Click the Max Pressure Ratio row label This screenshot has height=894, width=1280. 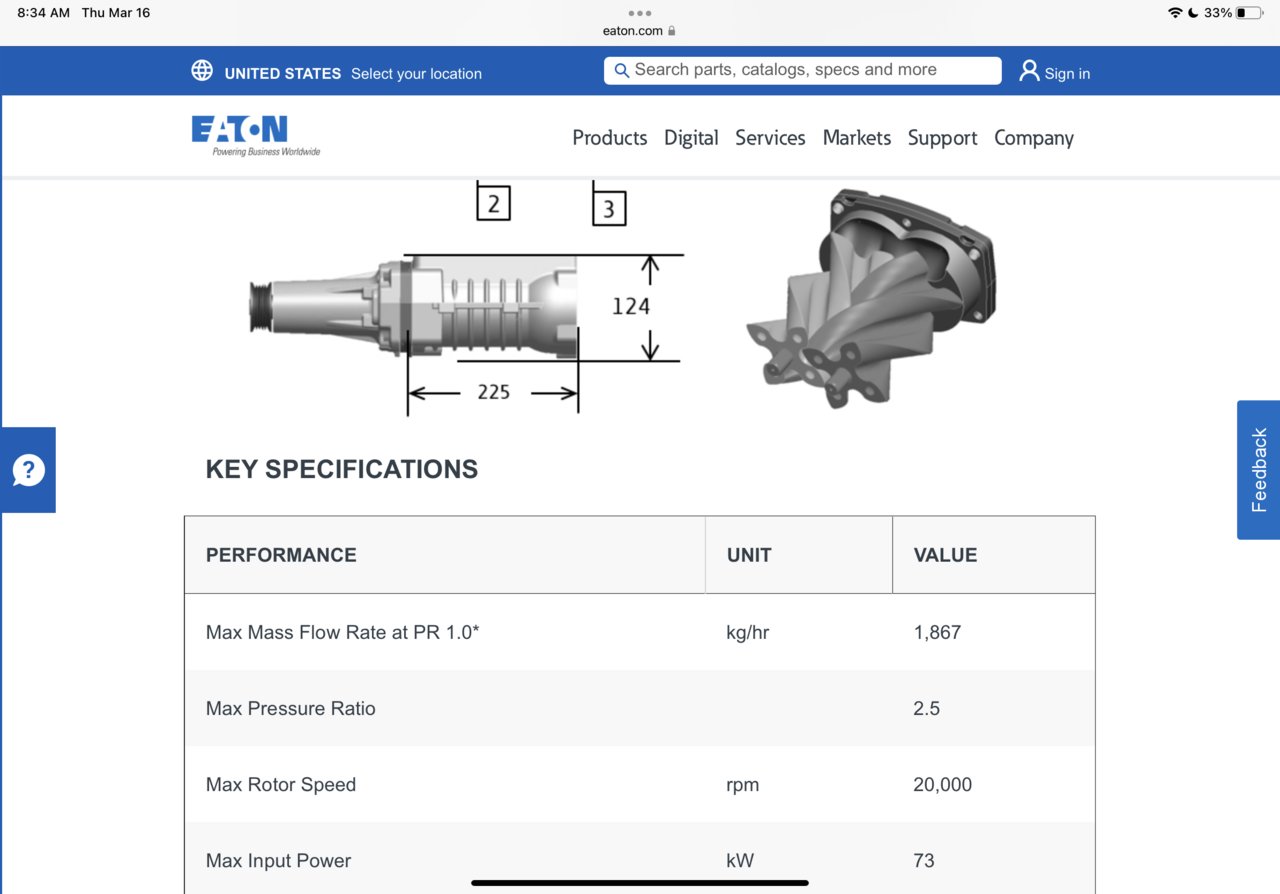pos(290,708)
